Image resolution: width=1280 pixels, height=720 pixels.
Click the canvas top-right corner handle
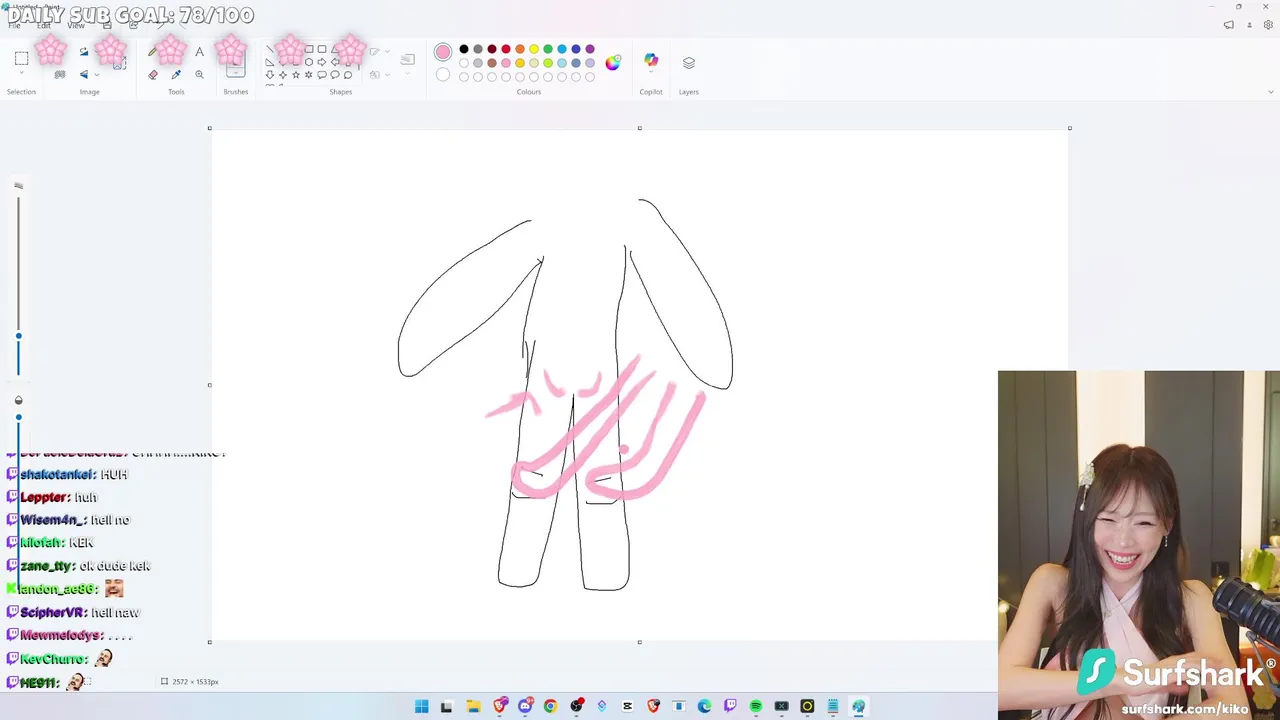(x=1069, y=128)
